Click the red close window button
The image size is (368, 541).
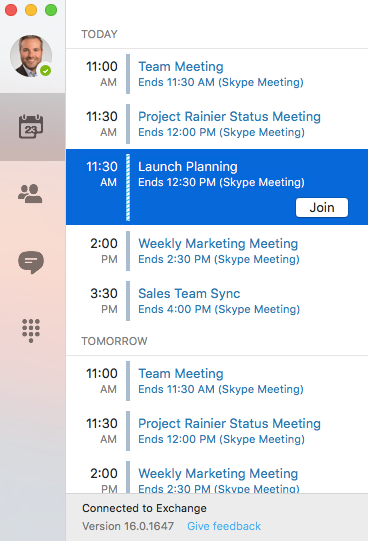(x=11, y=10)
